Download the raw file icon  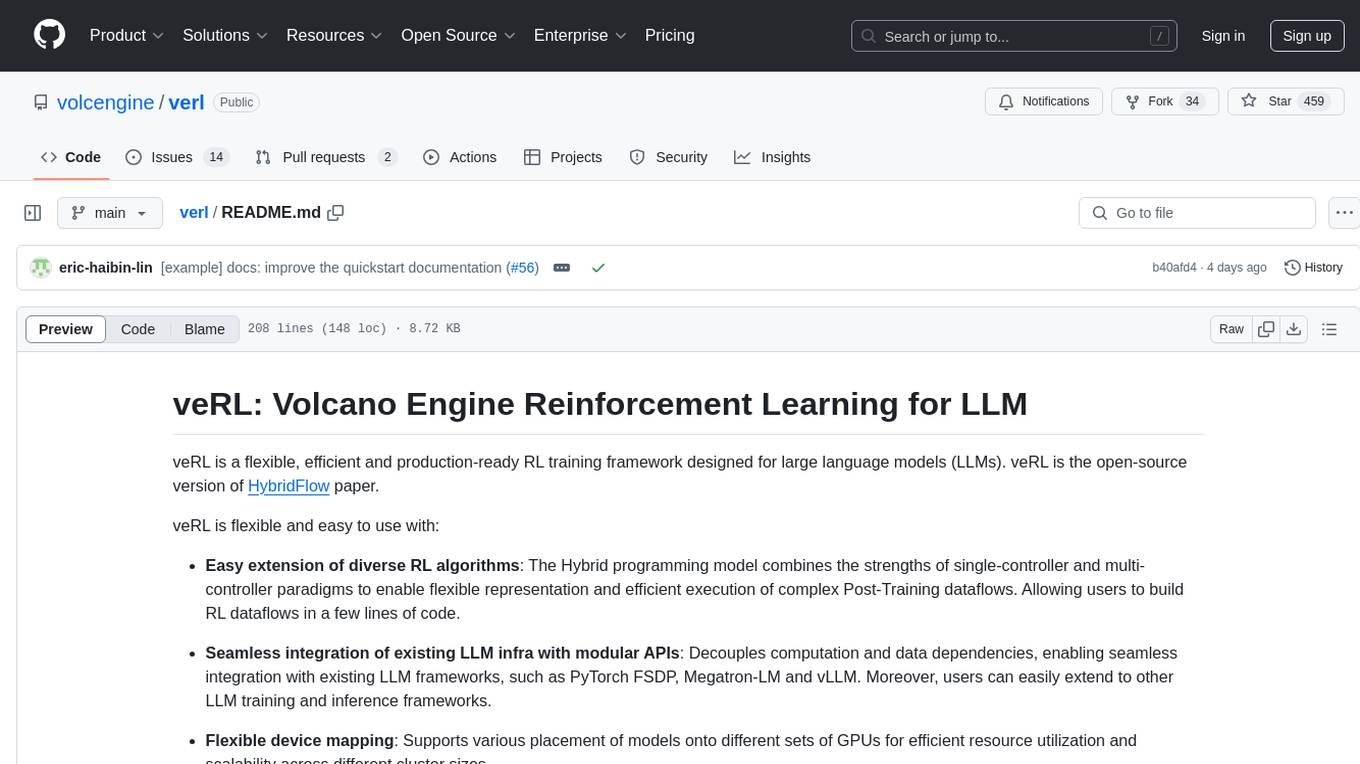[x=1293, y=329]
